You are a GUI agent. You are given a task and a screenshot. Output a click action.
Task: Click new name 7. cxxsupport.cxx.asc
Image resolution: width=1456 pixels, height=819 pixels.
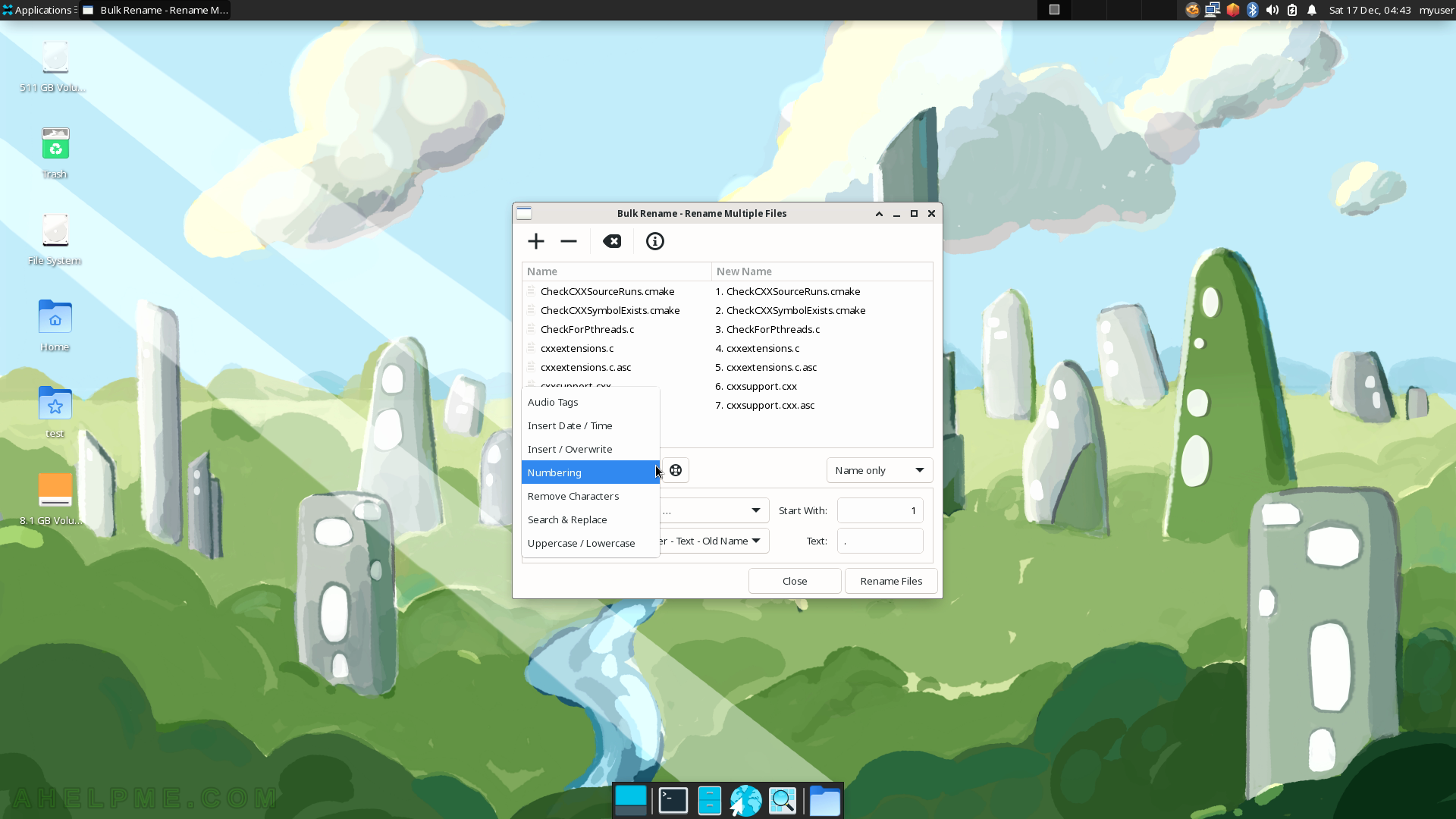(765, 405)
